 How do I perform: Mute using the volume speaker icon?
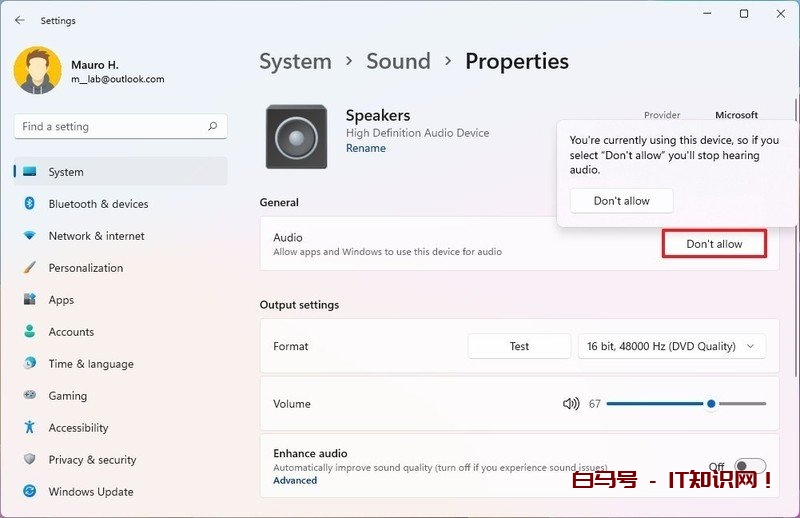click(571, 404)
